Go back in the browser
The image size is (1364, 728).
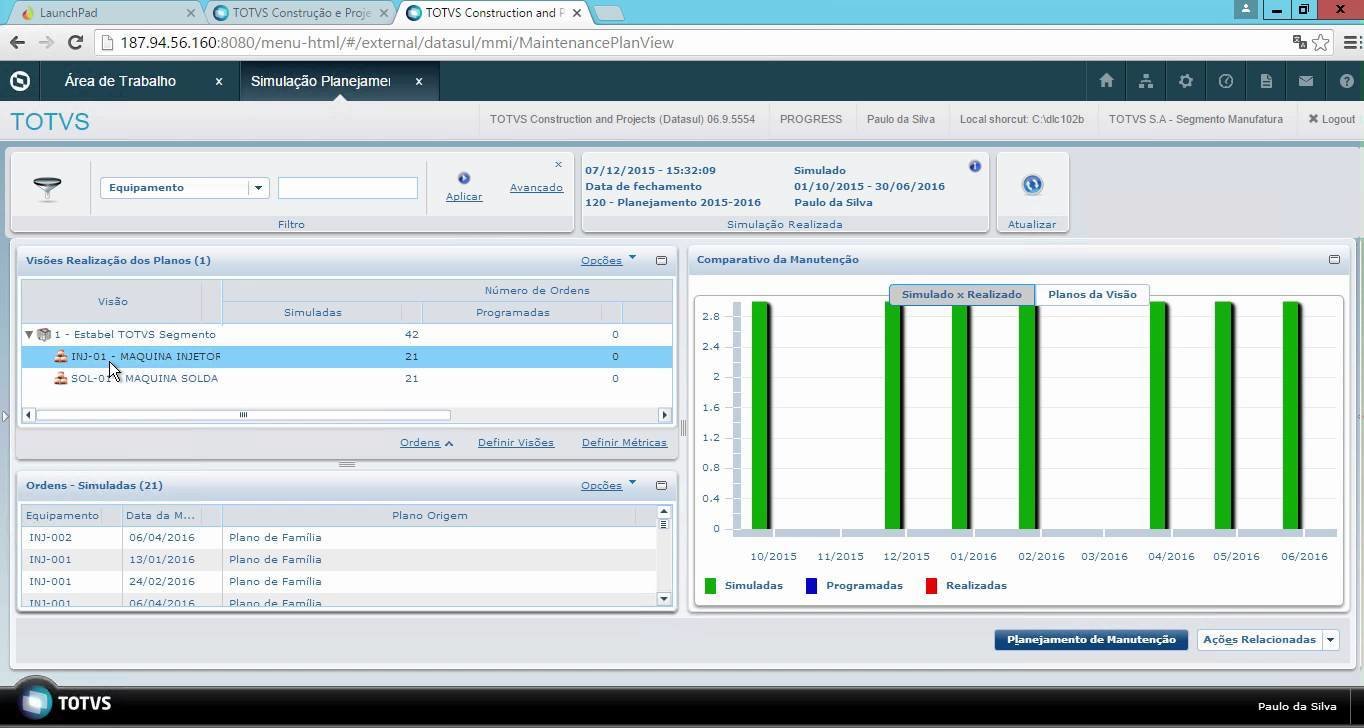pyautogui.click(x=17, y=42)
